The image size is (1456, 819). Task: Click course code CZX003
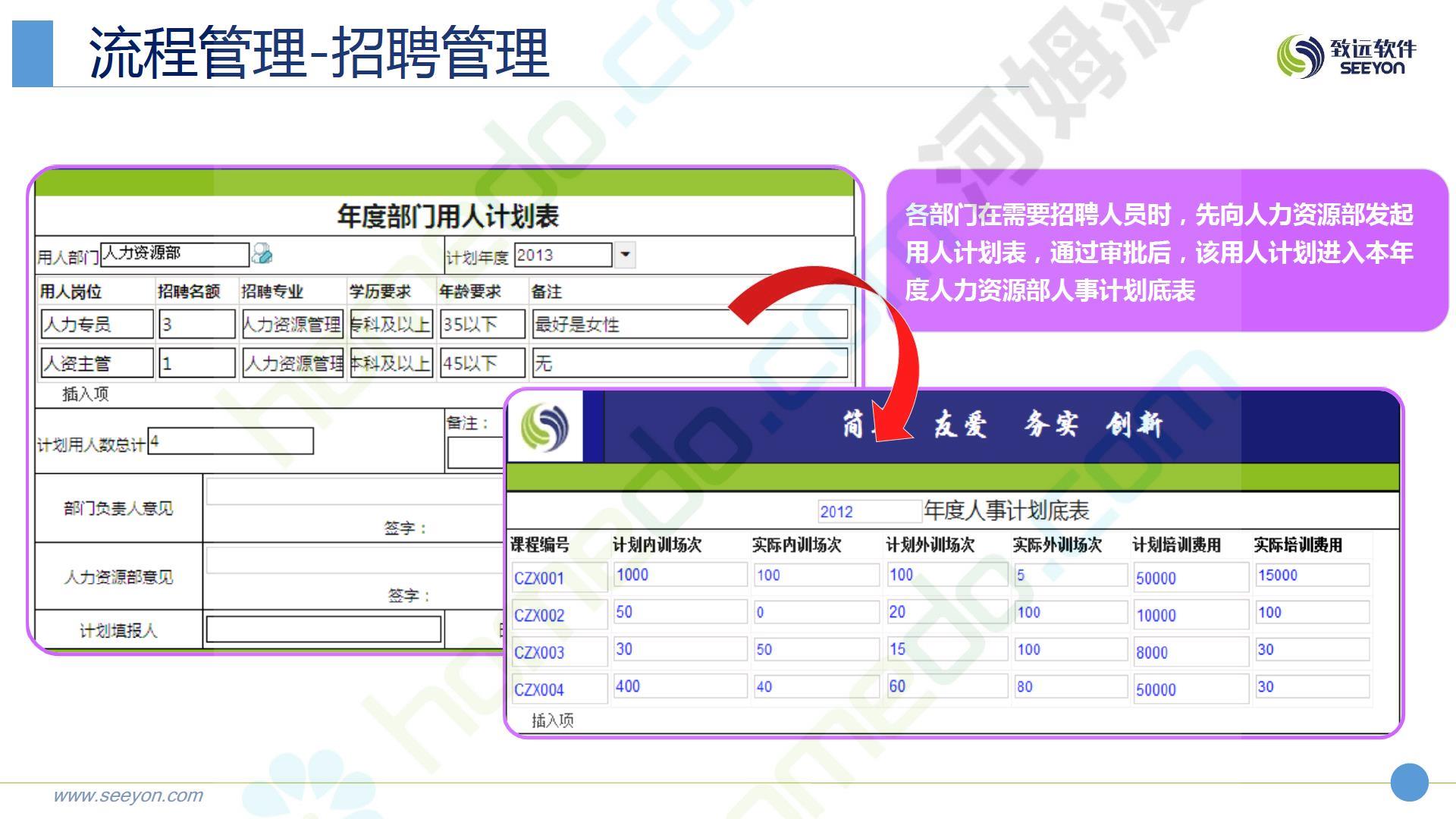click(559, 652)
